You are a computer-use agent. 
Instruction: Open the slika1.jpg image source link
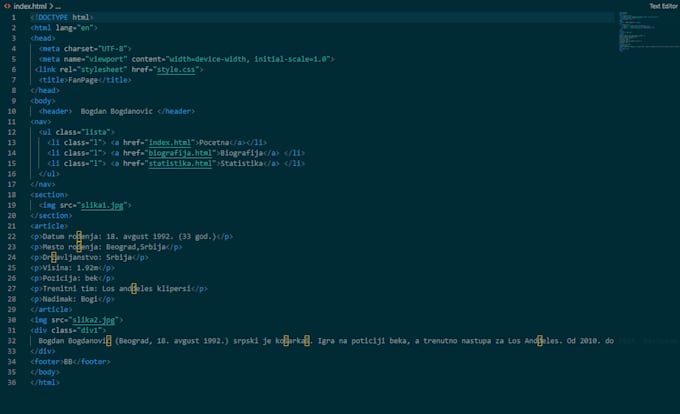pyautogui.click(x=102, y=205)
